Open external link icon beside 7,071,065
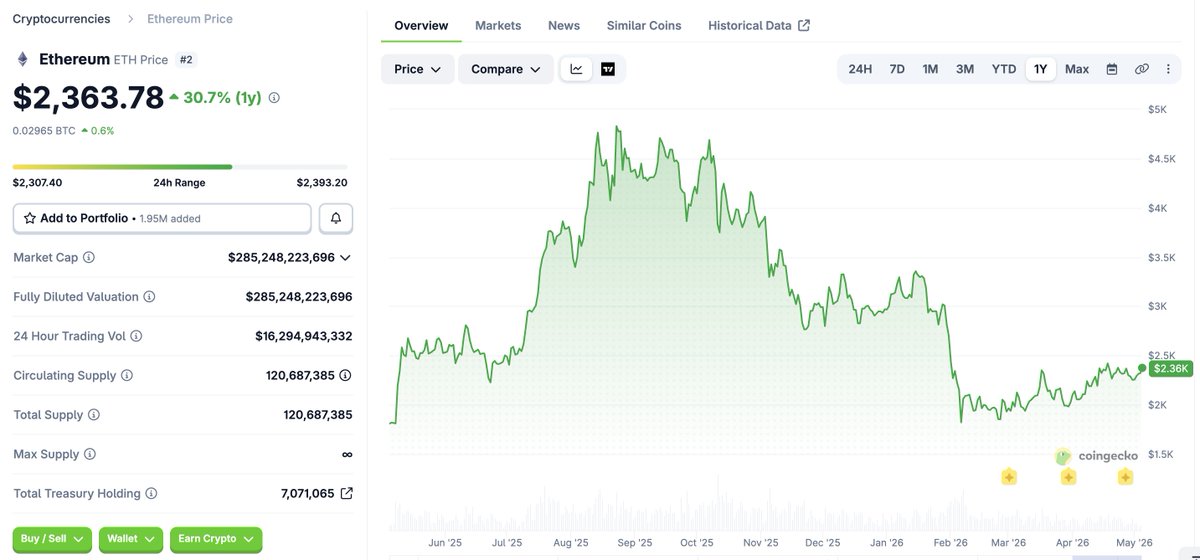 pos(346,493)
